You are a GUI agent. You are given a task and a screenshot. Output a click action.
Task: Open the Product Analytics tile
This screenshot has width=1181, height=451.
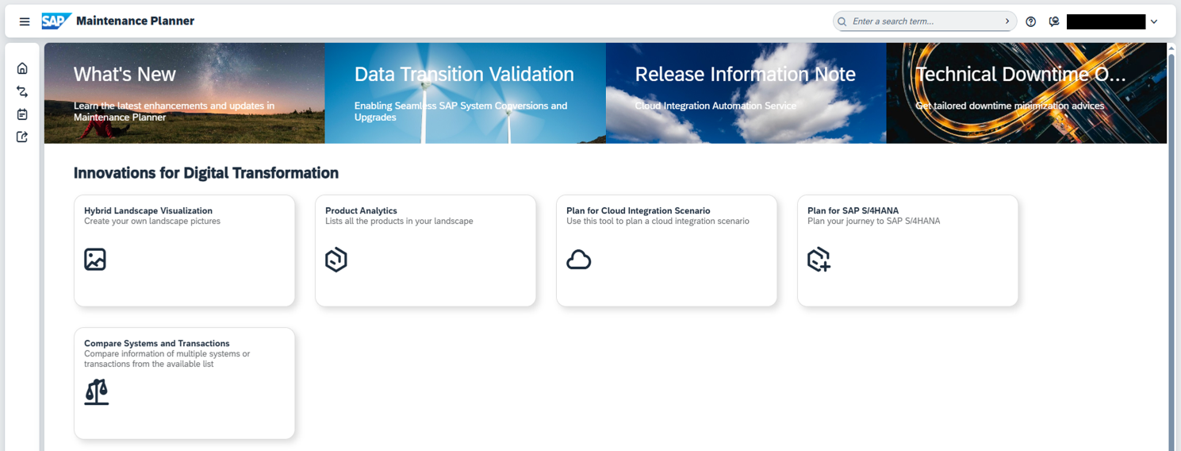point(425,250)
